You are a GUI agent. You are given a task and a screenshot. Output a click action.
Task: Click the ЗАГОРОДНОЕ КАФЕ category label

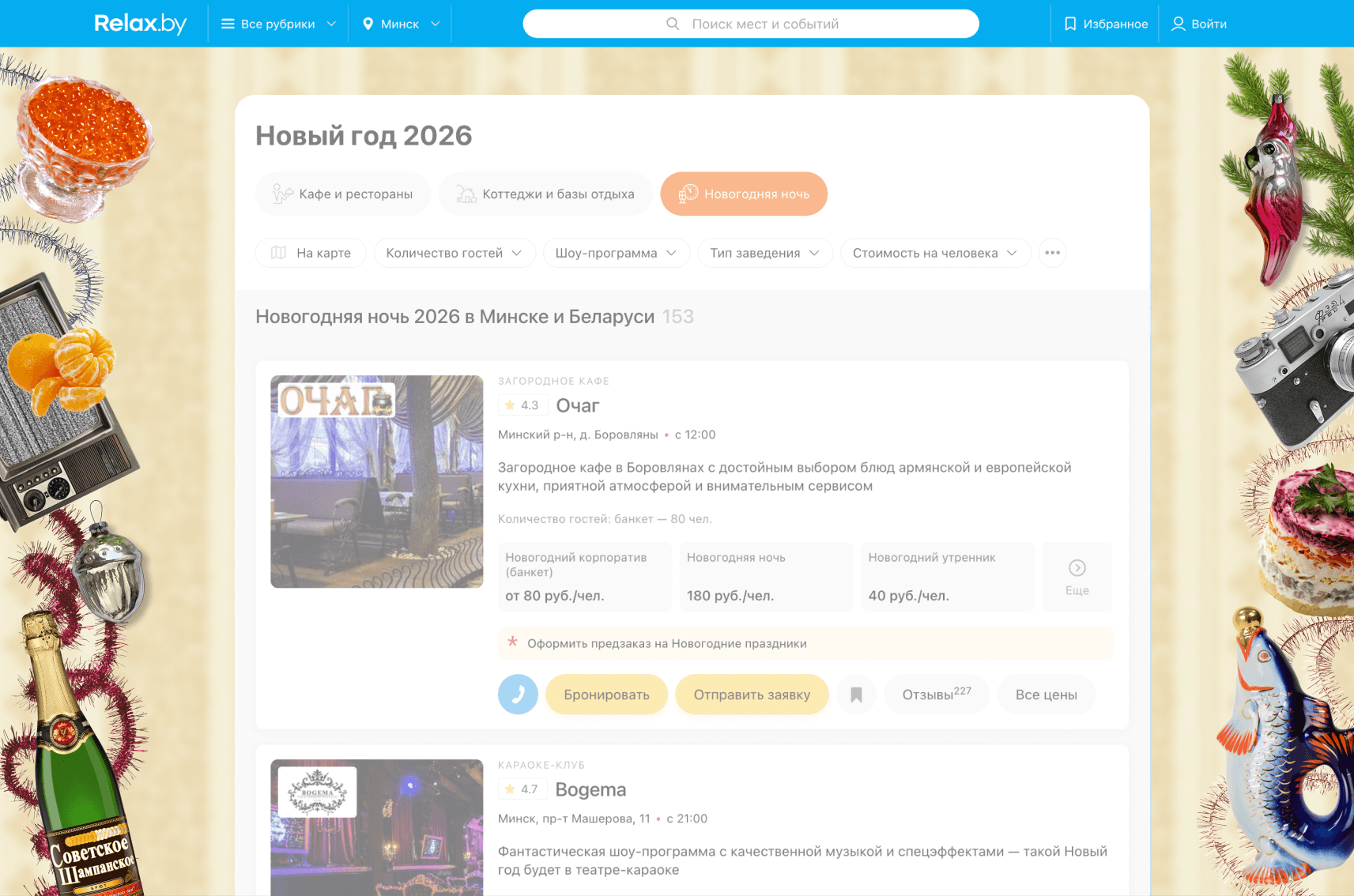coord(553,381)
